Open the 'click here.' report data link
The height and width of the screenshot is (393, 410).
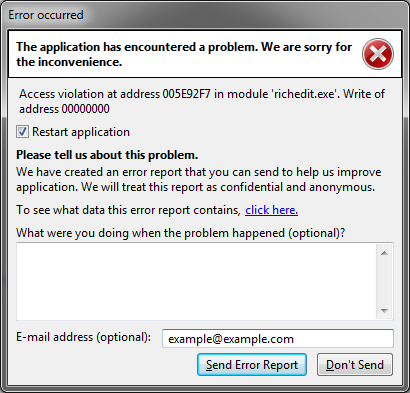coord(271,210)
